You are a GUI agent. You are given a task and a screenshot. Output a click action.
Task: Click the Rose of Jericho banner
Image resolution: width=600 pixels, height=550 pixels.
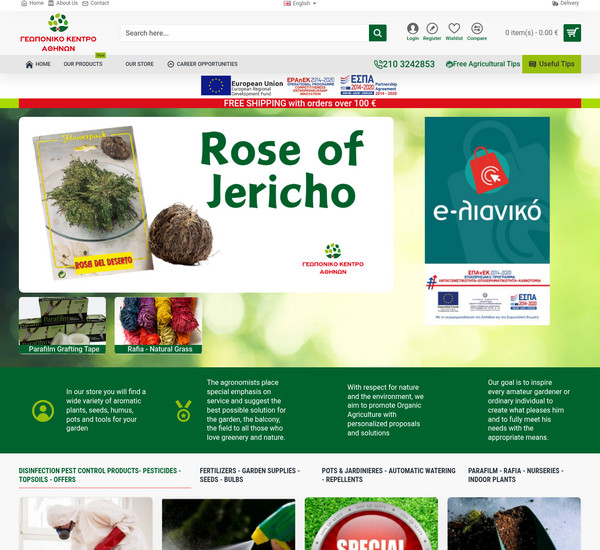click(206, 205)
